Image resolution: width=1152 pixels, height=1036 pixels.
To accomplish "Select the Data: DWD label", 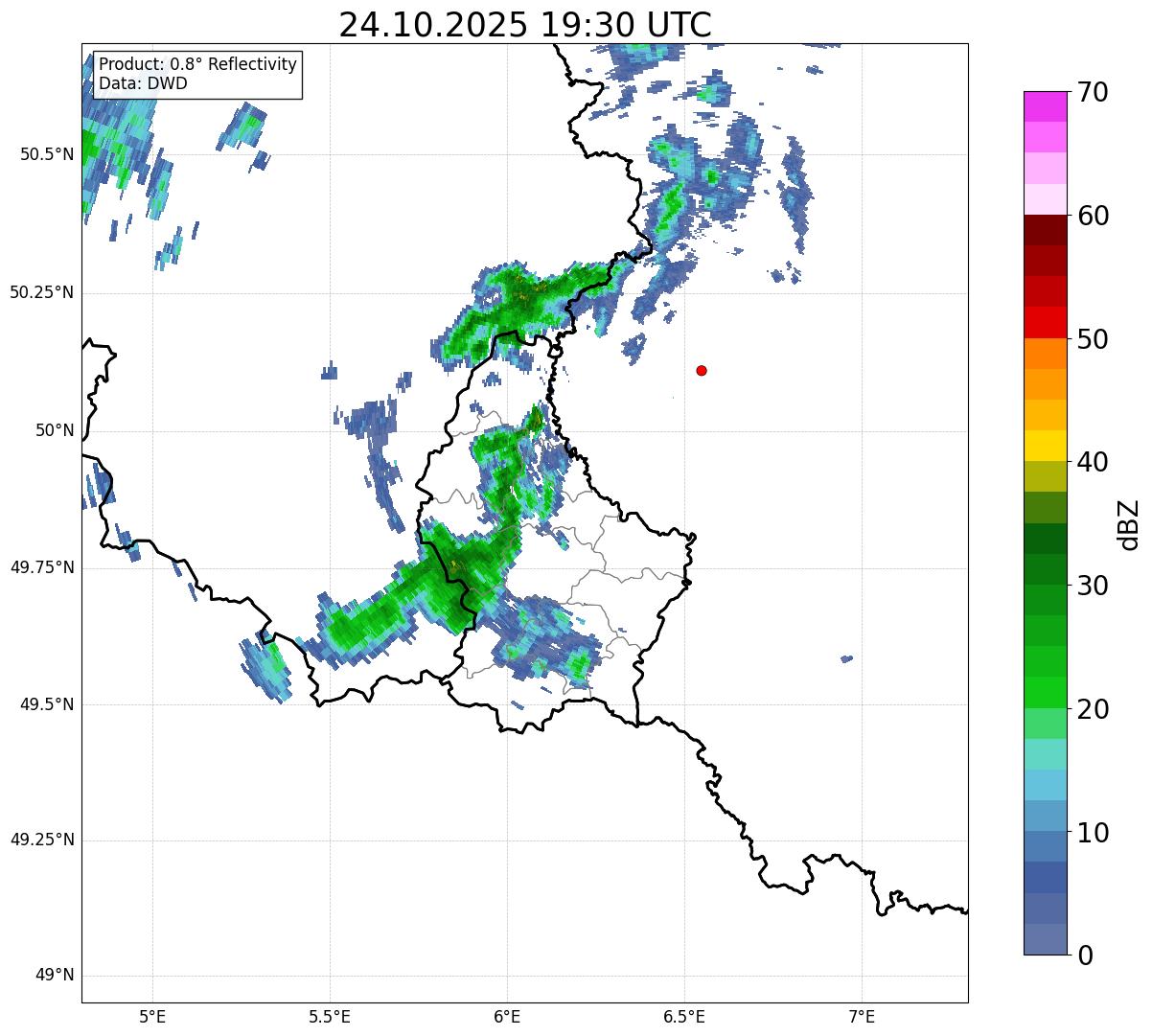I will click(x=143, y=83).
